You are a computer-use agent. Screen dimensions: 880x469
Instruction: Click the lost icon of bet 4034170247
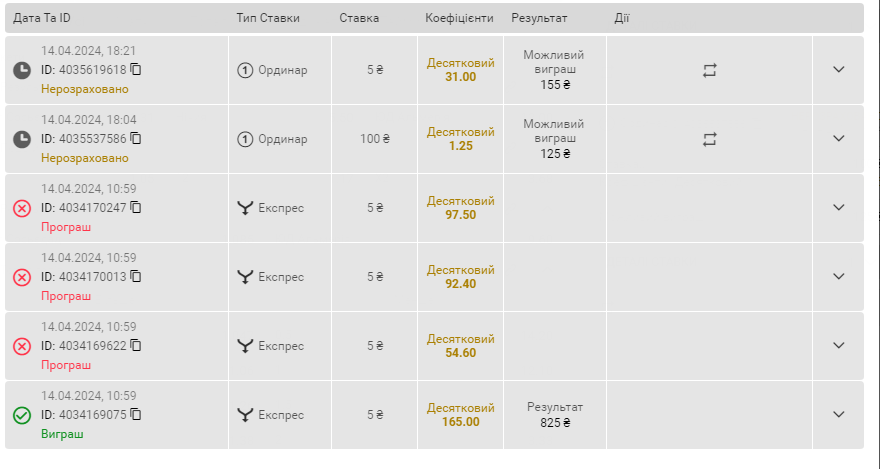pyautogui.click(x=22, y=209)
